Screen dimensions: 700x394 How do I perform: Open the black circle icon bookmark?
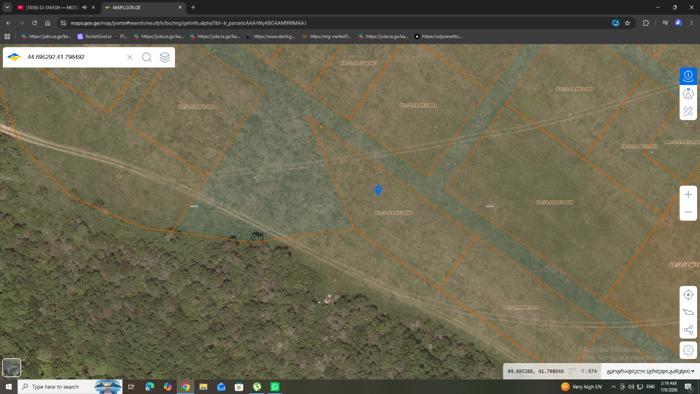438,37
